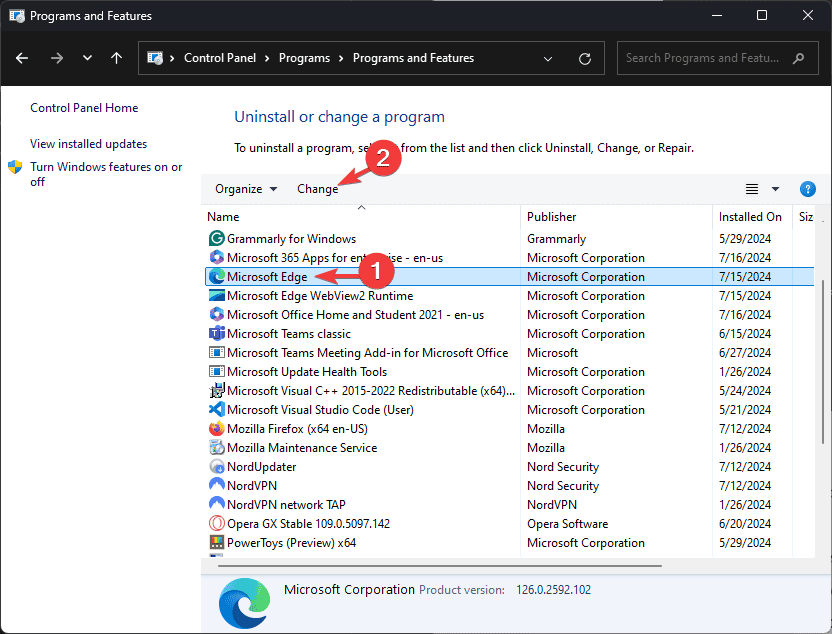This screenshot has height=634, width=832.
Task: Click the Back navigation arrow
Action: (22, 58)
